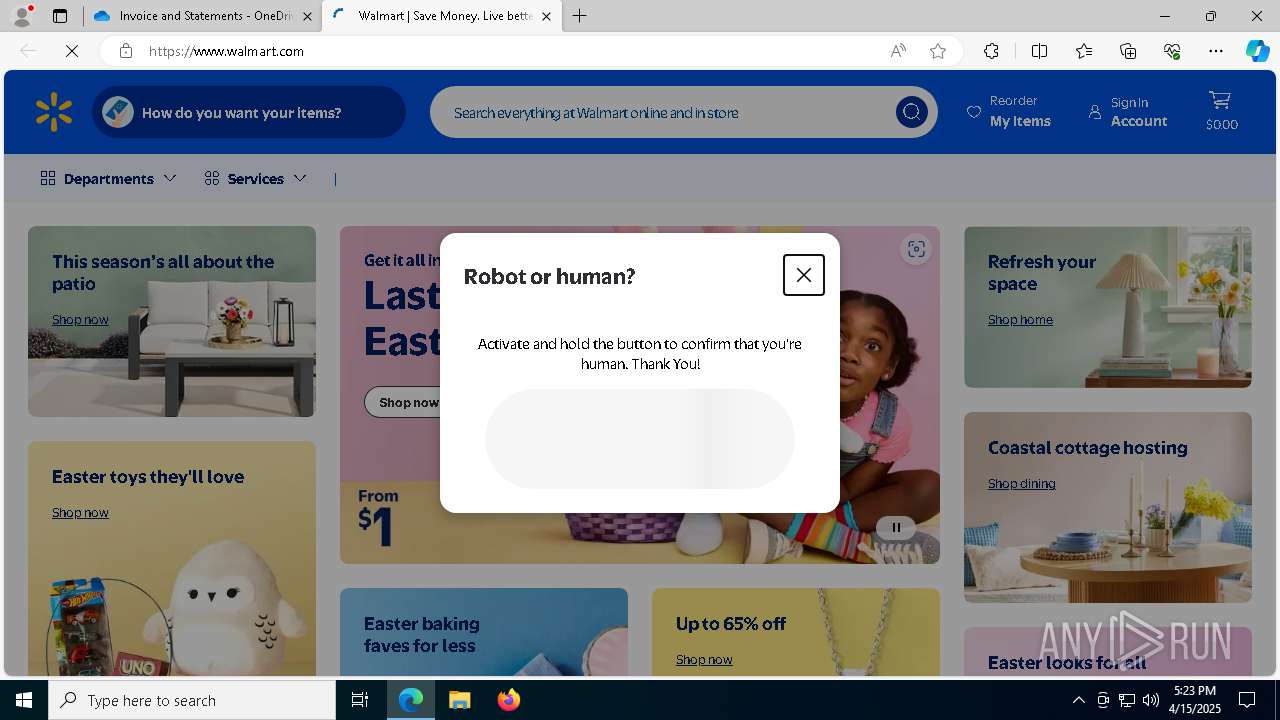
Task: Open the Collections icon
Action: (1128, 51)
